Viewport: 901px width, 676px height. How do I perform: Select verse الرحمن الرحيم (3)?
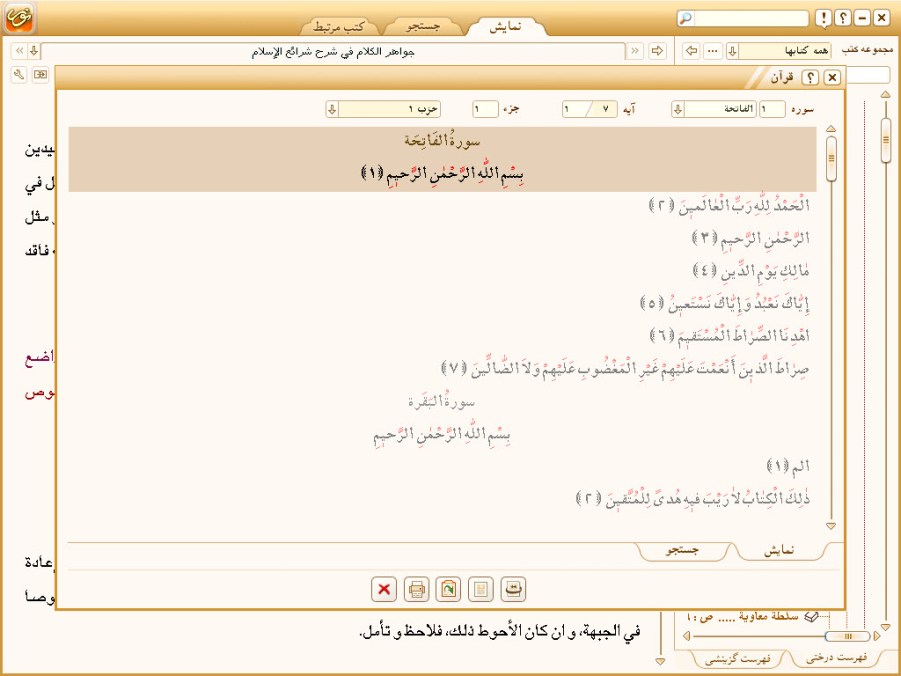(750, 237)
